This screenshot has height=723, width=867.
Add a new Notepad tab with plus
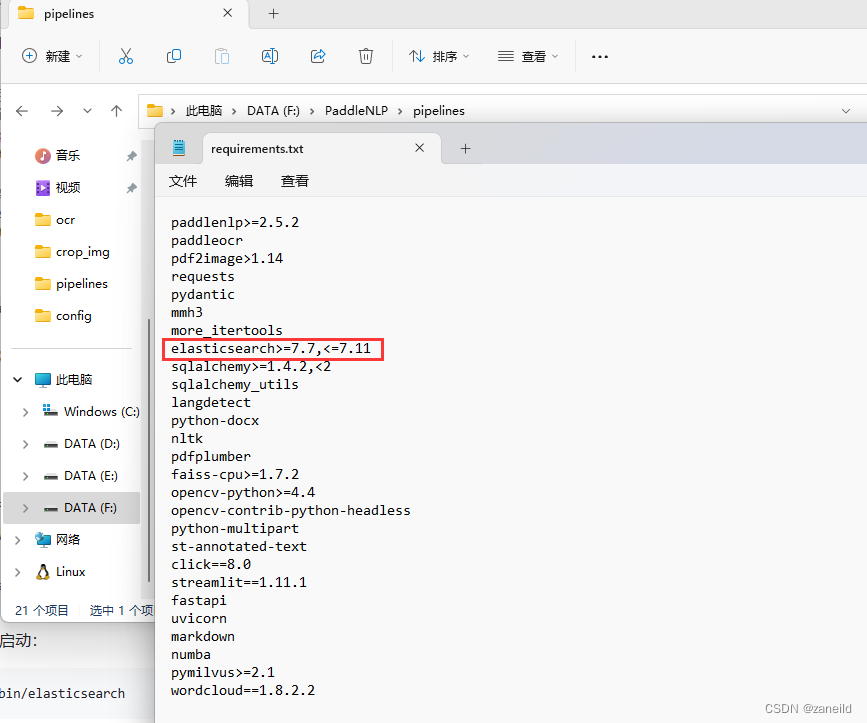tap(466, 149)
